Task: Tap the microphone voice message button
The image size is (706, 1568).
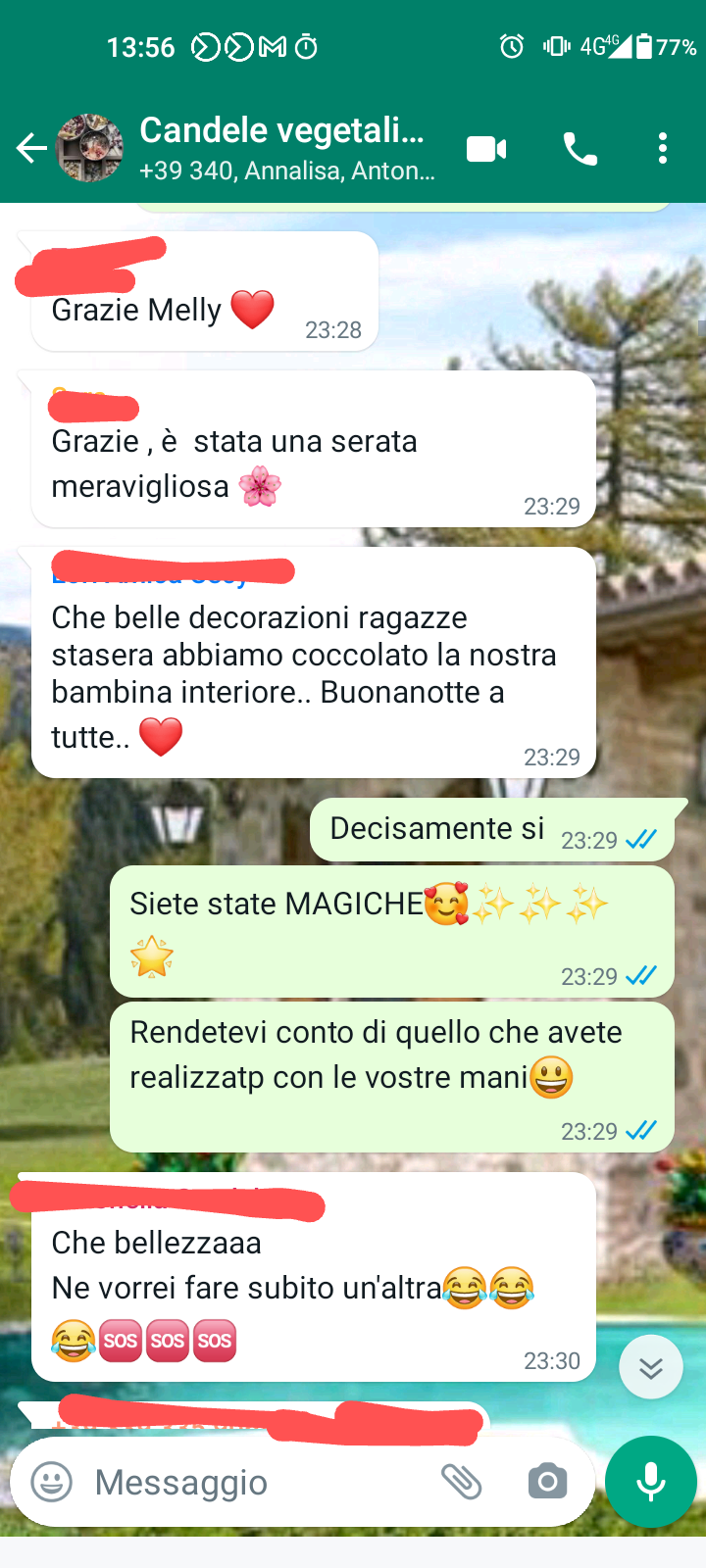Action: pyautogui.click(x=651, y=1482)
